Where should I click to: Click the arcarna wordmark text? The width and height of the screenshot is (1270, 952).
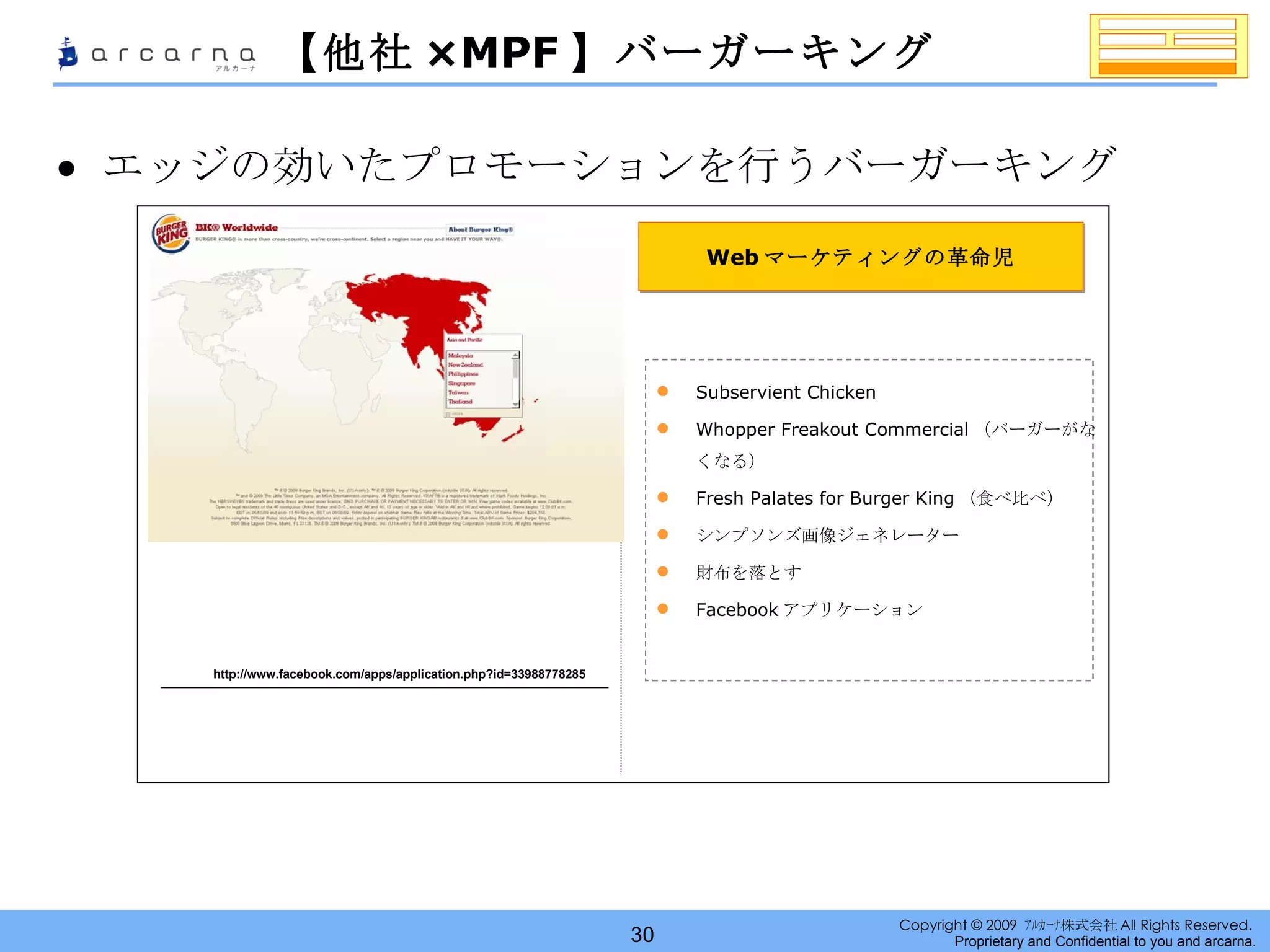coord(174,55)
